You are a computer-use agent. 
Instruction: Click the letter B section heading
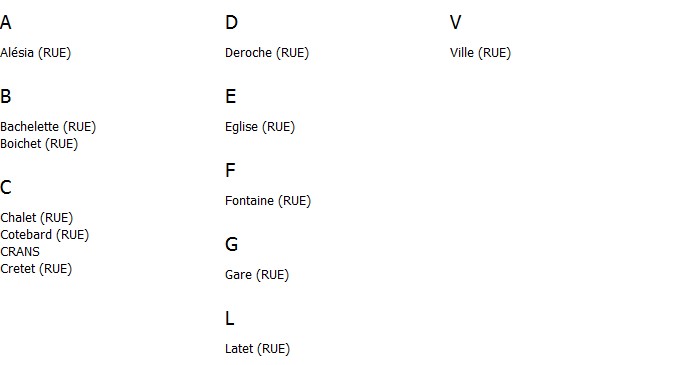6,96
